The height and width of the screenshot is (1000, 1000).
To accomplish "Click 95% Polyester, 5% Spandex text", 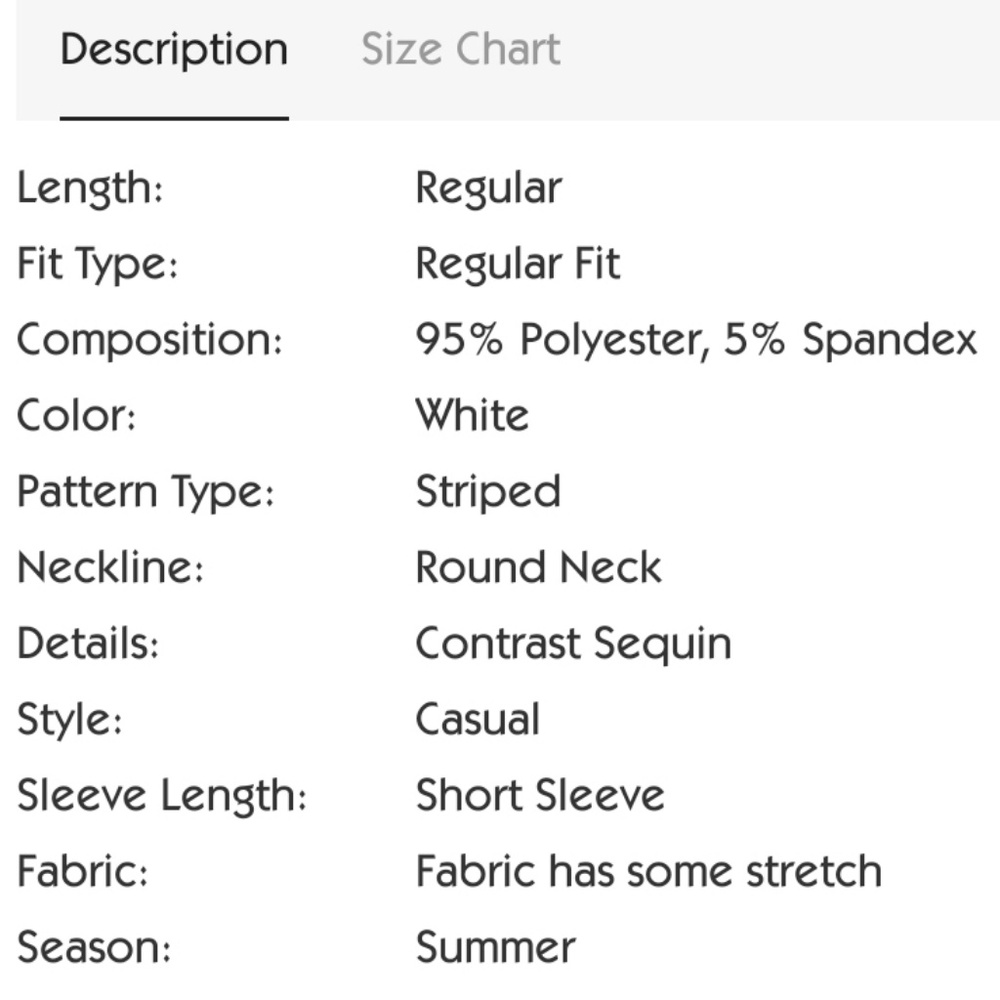I will pos(695,341).
